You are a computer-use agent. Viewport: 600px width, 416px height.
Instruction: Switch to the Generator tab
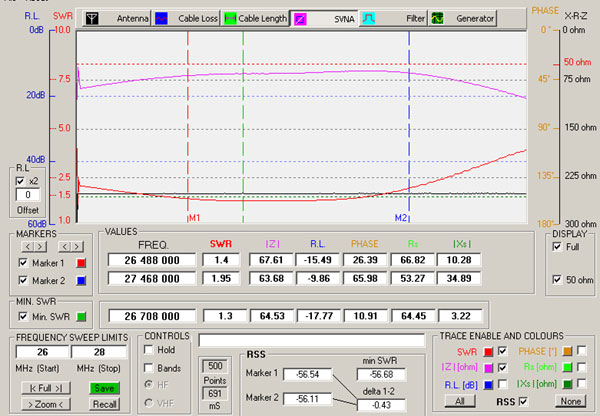[x=463, y=18]
